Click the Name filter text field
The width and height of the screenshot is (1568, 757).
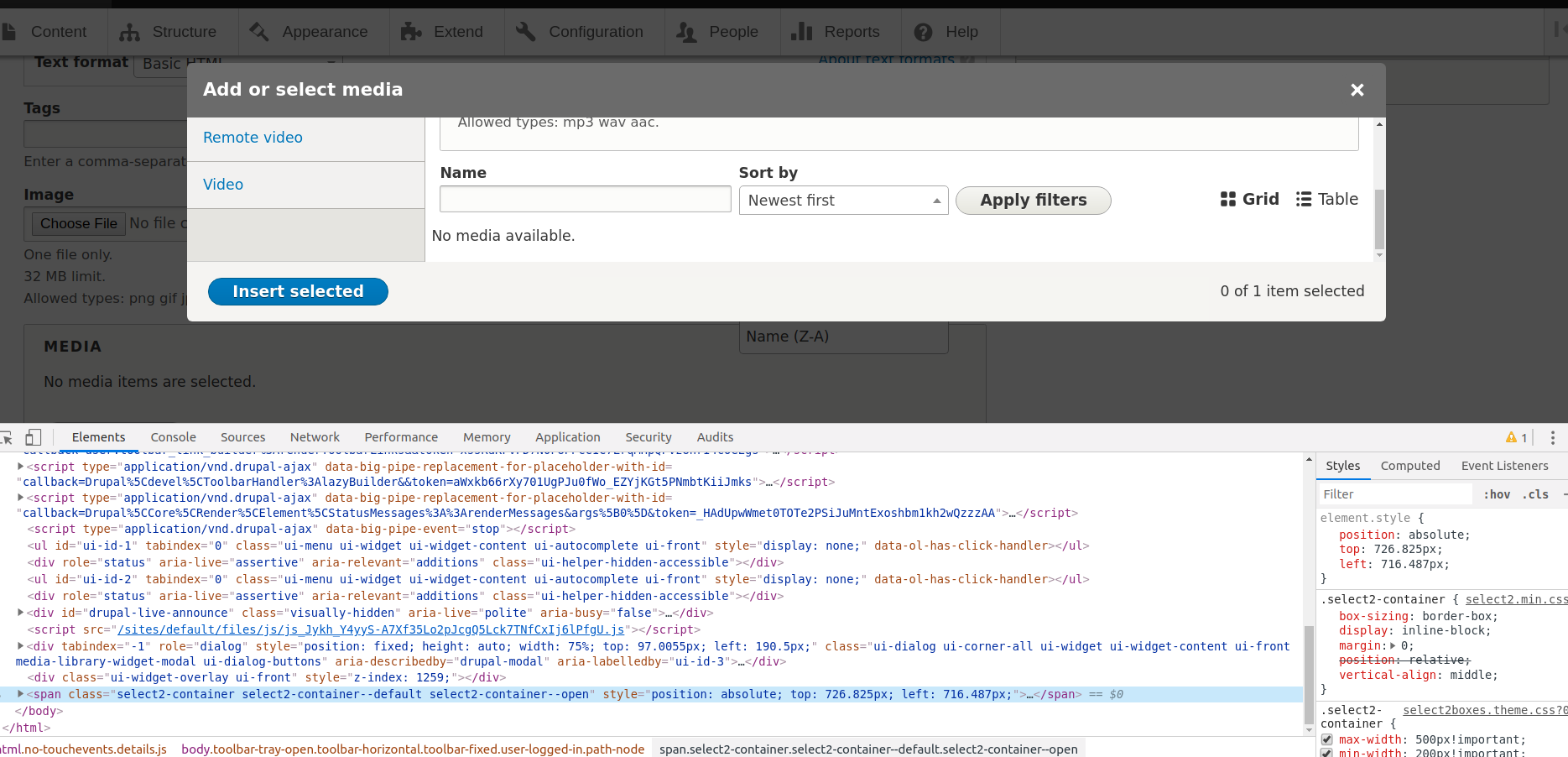[585, 200]
